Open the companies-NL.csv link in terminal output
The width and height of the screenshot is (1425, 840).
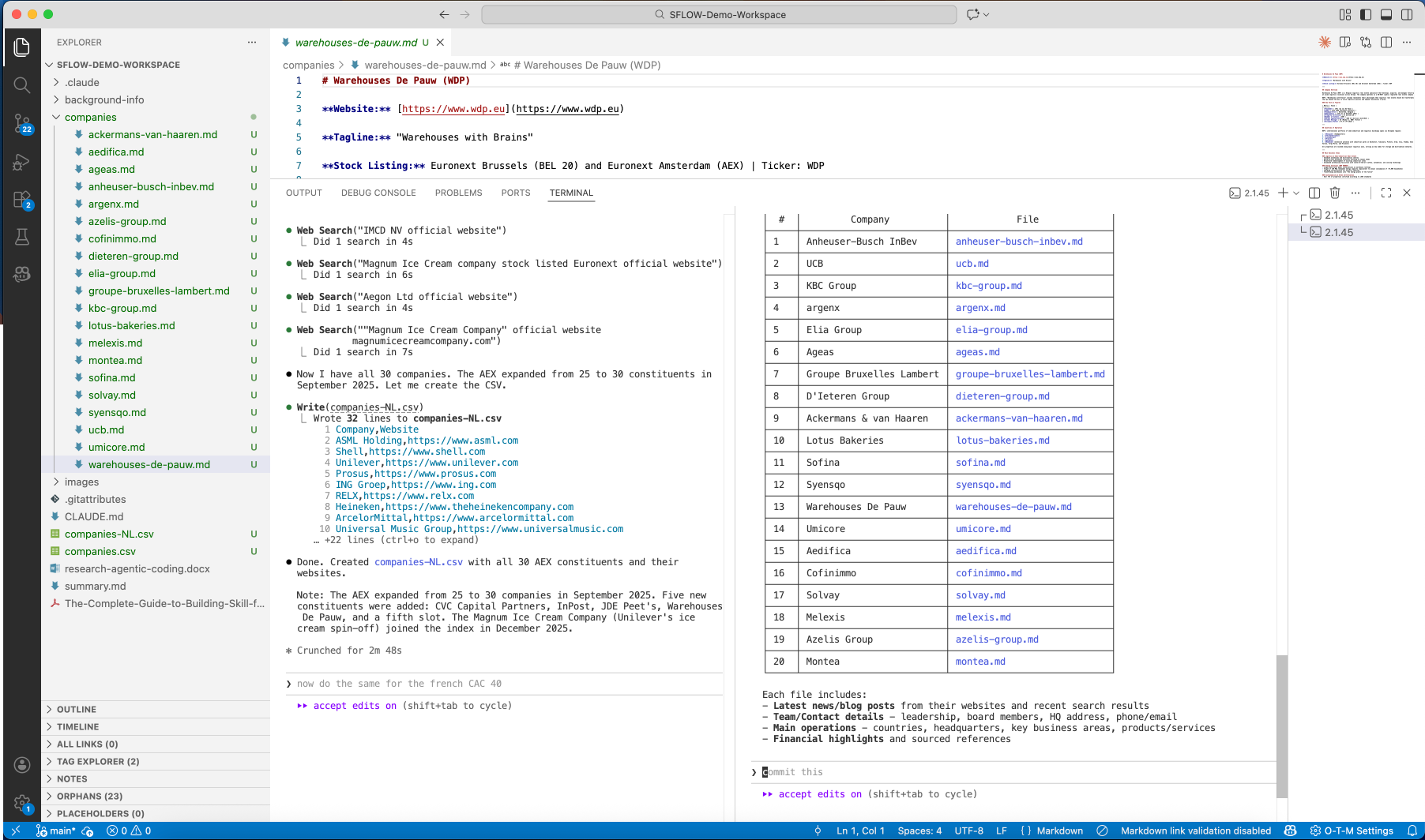pyautogui.click(x=419, y=561)
